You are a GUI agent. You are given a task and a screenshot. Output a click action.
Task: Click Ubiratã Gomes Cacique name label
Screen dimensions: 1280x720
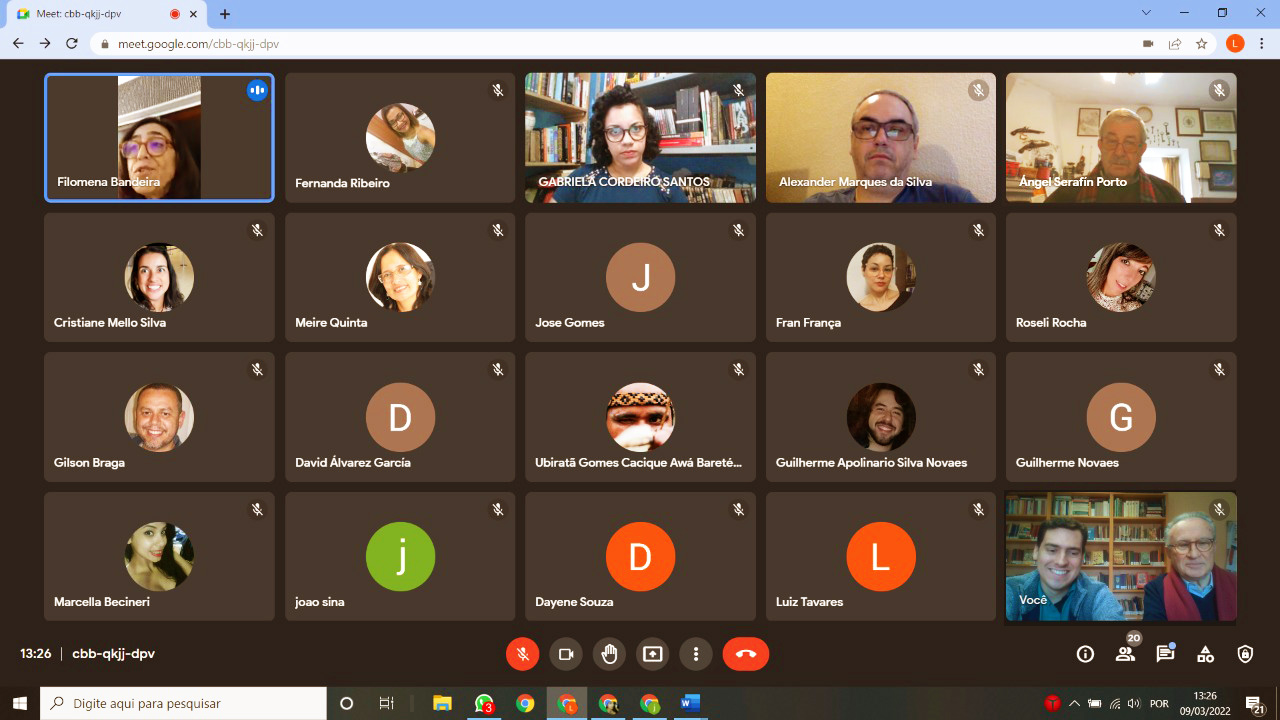[639, 462]
